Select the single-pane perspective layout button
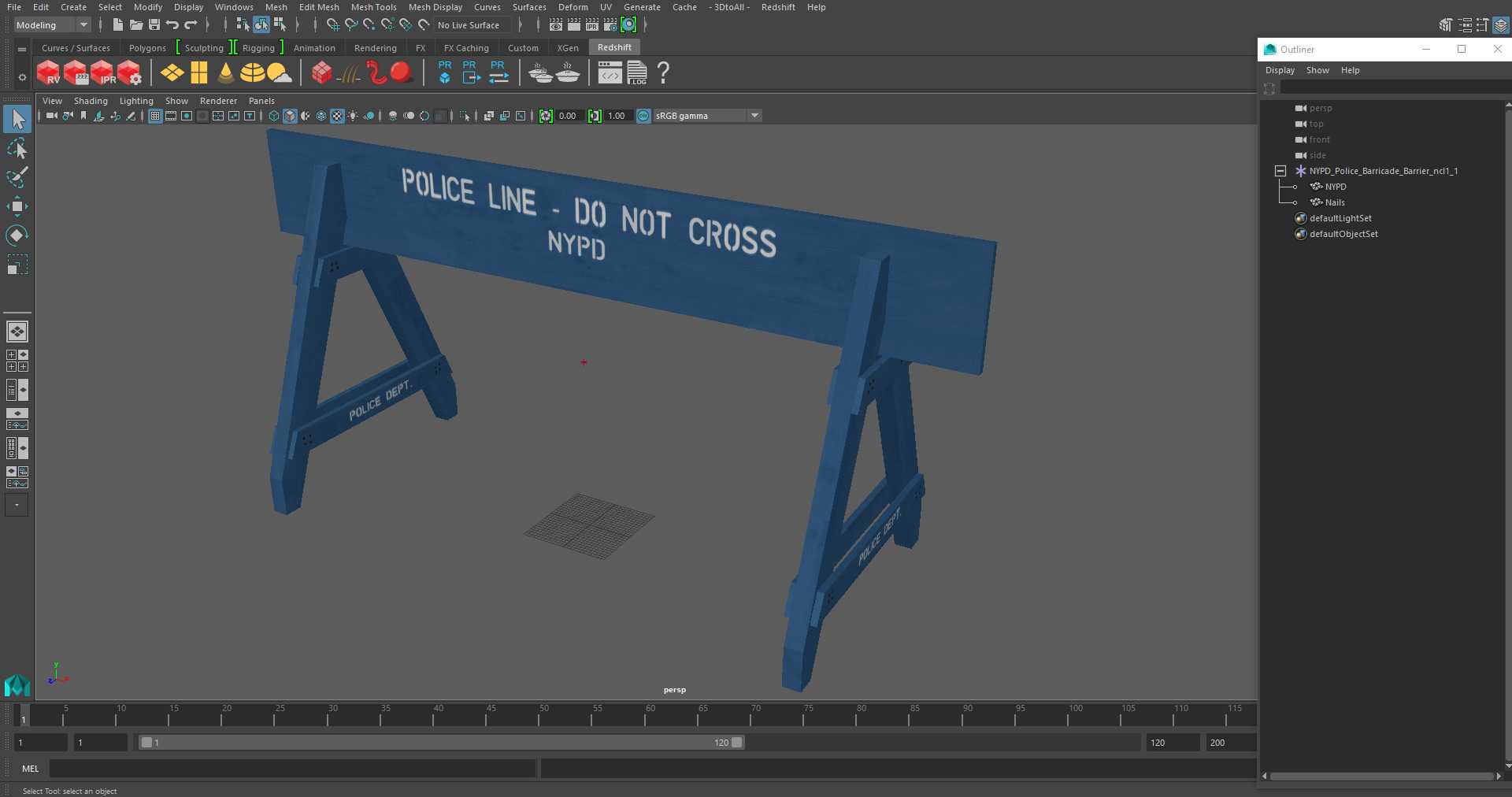The height and width of the screenshot is (797, 1512). click(17, 332)
